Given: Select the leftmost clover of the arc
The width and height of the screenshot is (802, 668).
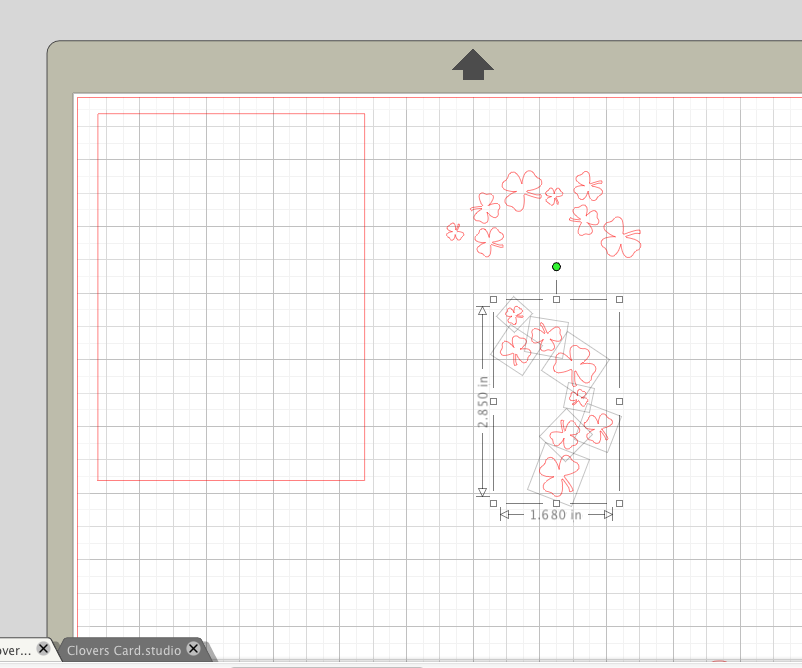Looking at the screenshot, I should [452, 233].
